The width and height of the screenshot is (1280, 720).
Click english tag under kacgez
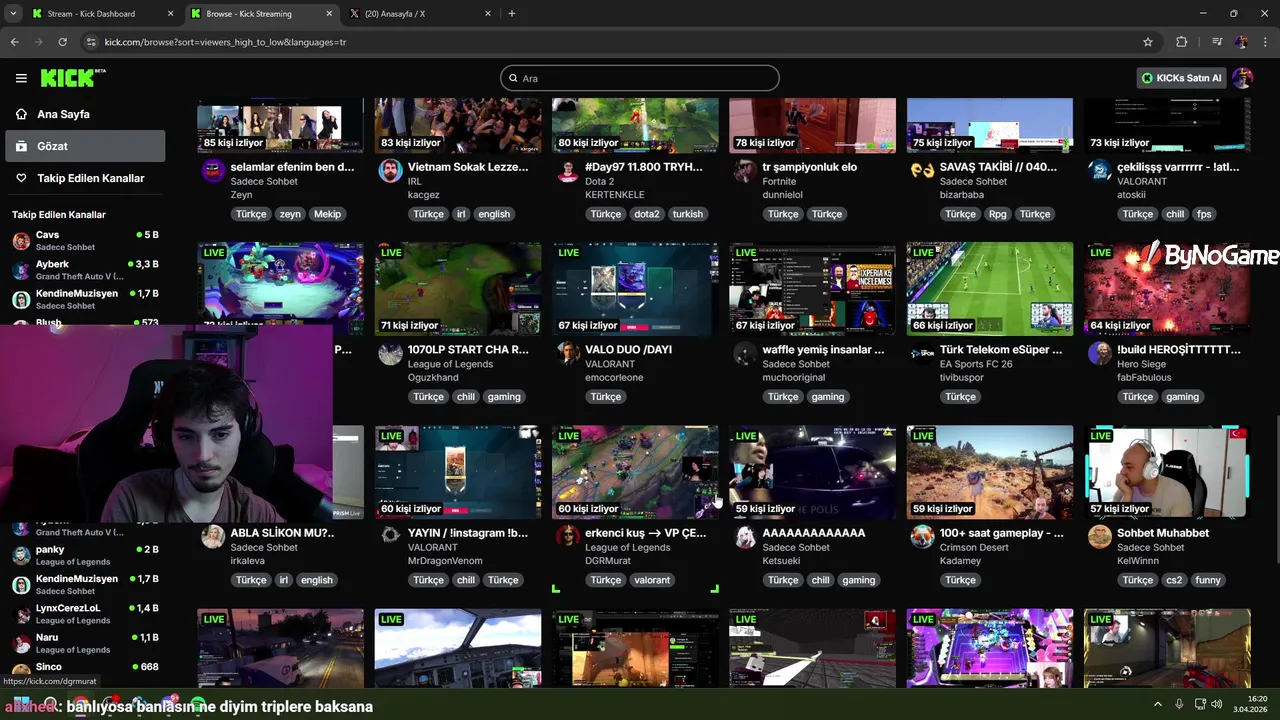point(494,214)
